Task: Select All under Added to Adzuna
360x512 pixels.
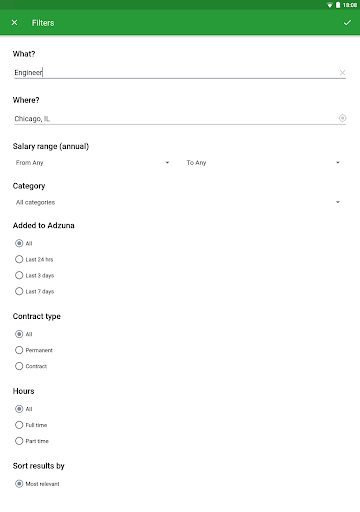Action: pos(24,243)
